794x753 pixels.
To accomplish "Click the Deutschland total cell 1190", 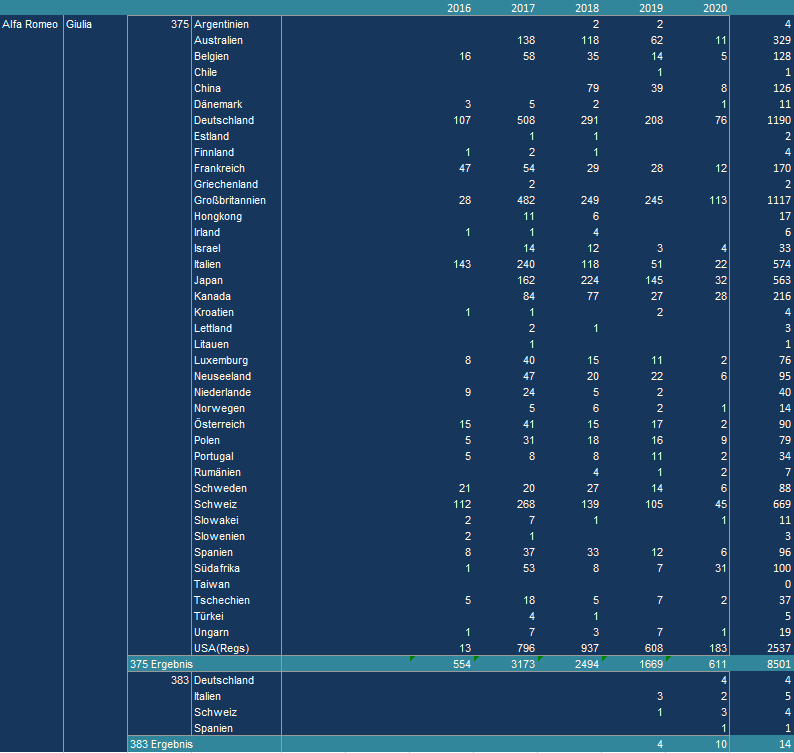I will click(777, 120).
